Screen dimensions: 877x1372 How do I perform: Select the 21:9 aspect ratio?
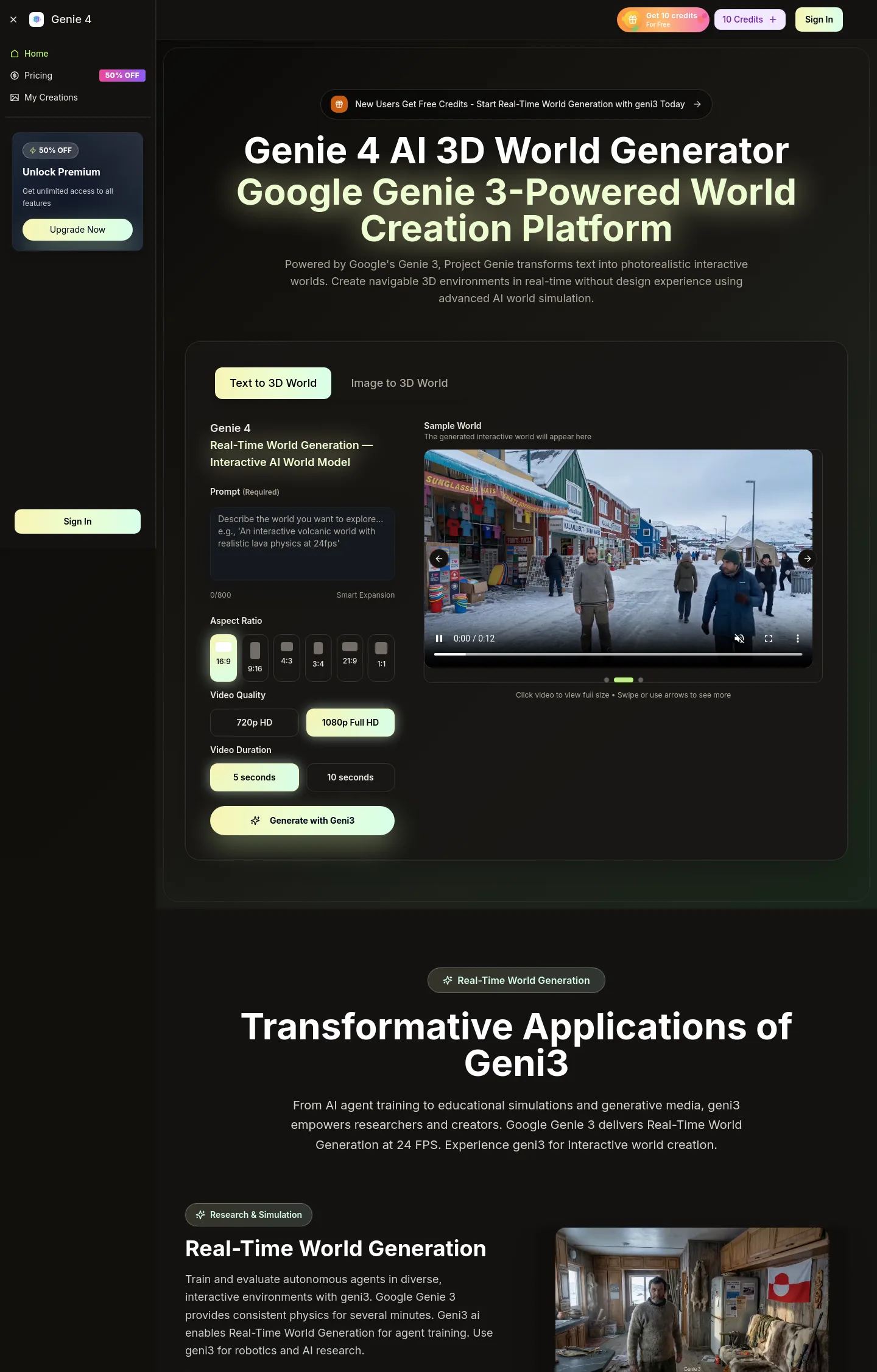pos(350,658)
